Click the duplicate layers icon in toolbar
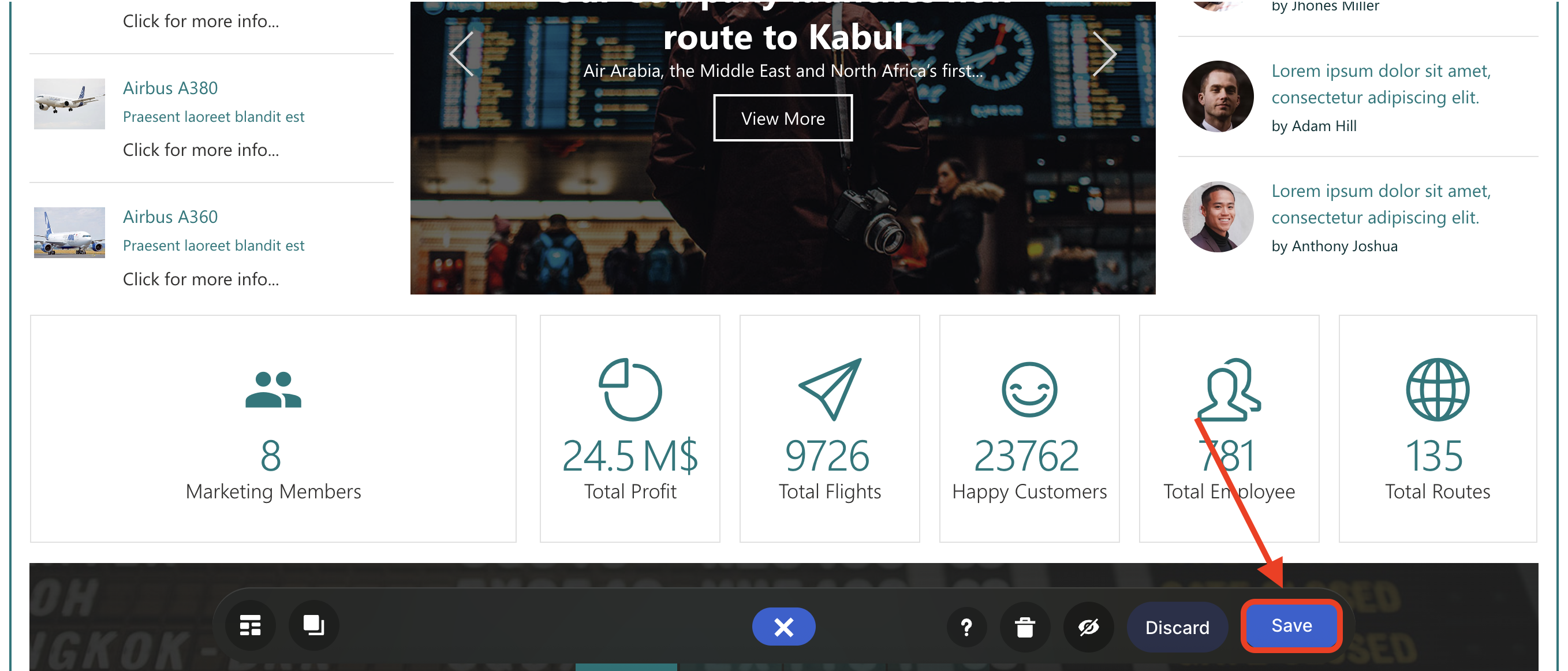 [x=313, y=625]
